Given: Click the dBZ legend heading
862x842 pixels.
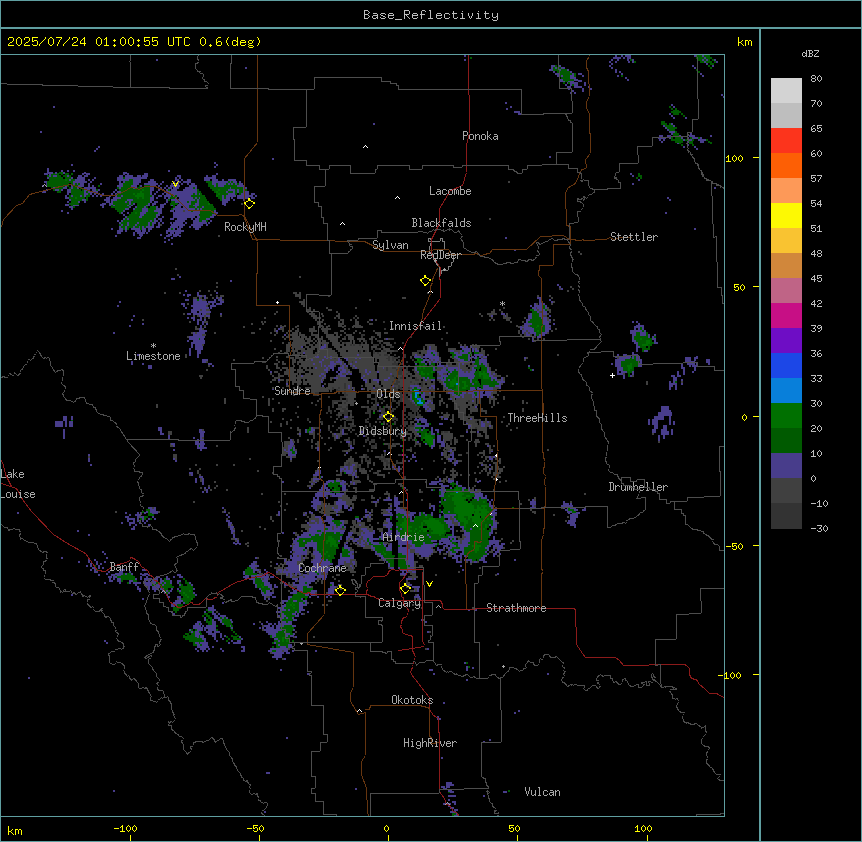Looking at the screenshot, I should pyautogui.click(x=810, y=54).
